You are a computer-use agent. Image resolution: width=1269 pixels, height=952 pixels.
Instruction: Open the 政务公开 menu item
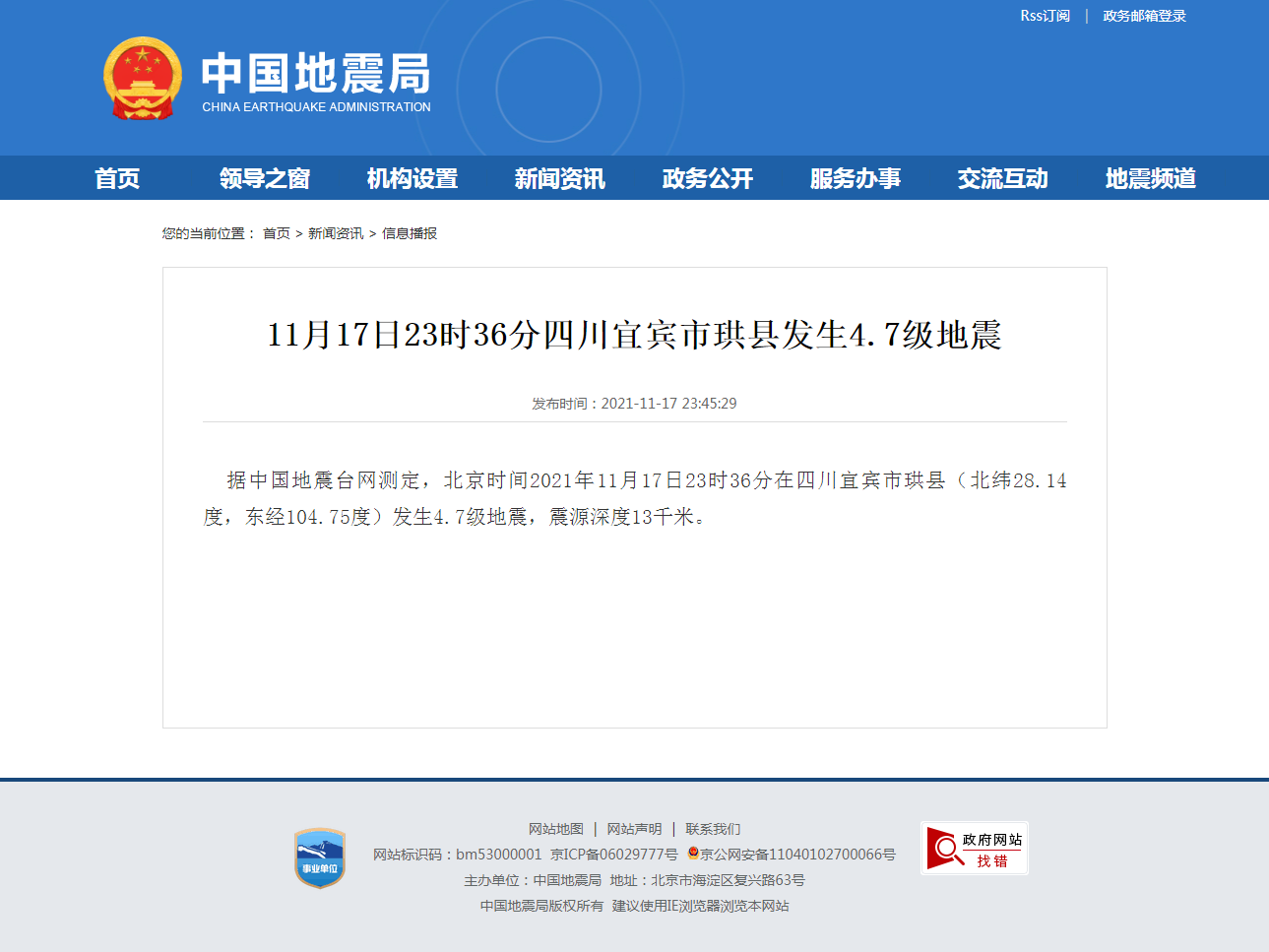[708, 178]
